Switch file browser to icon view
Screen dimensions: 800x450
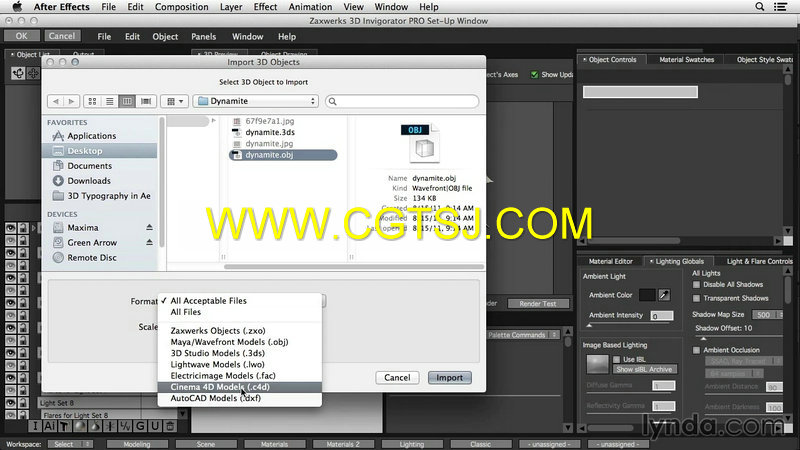click(x=92, y=102)
